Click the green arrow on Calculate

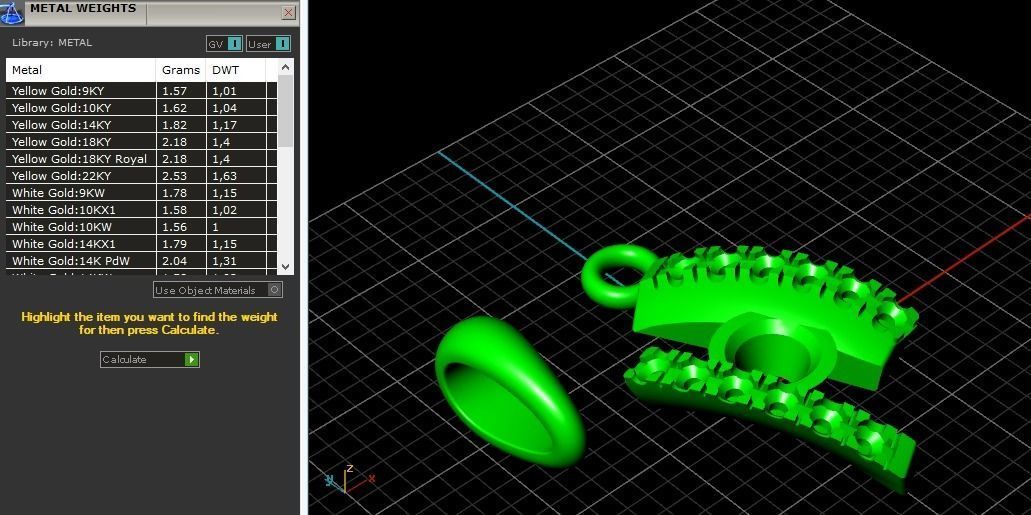[x=191, y=359]
